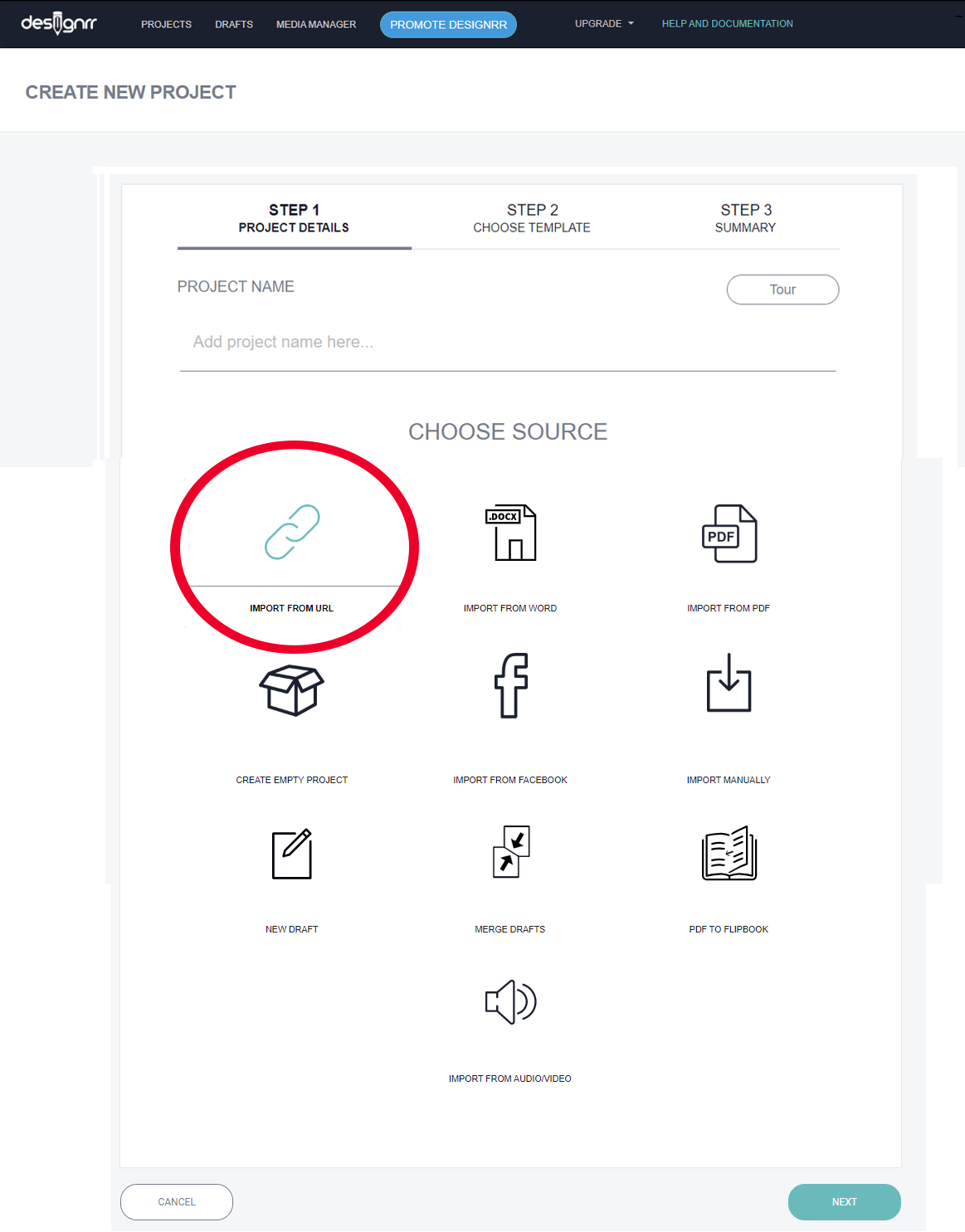
Task: Switch to Step 2 Choose Template tab
Action: [532, 218]
